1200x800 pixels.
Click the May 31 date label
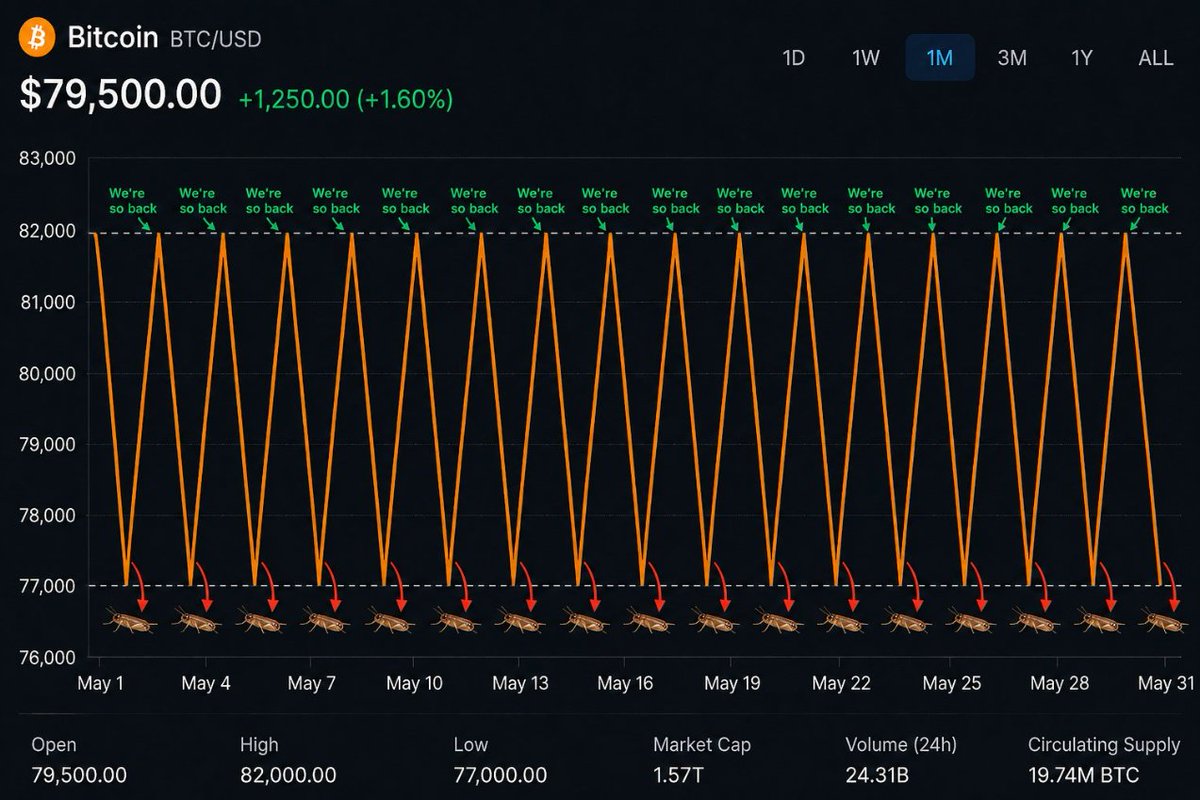(1166, 684)
